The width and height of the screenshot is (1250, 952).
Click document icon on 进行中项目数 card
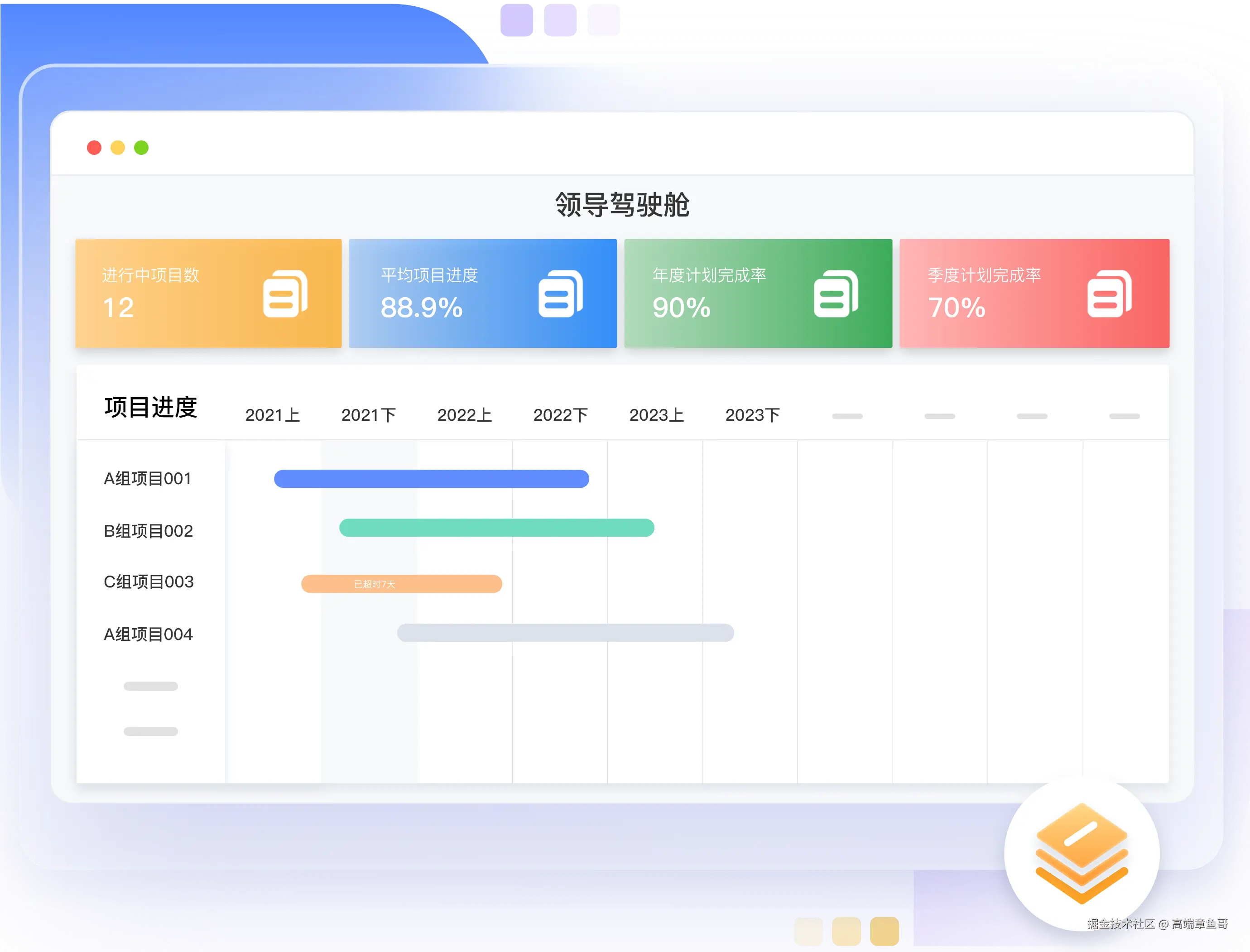click(x=285, y=293)
